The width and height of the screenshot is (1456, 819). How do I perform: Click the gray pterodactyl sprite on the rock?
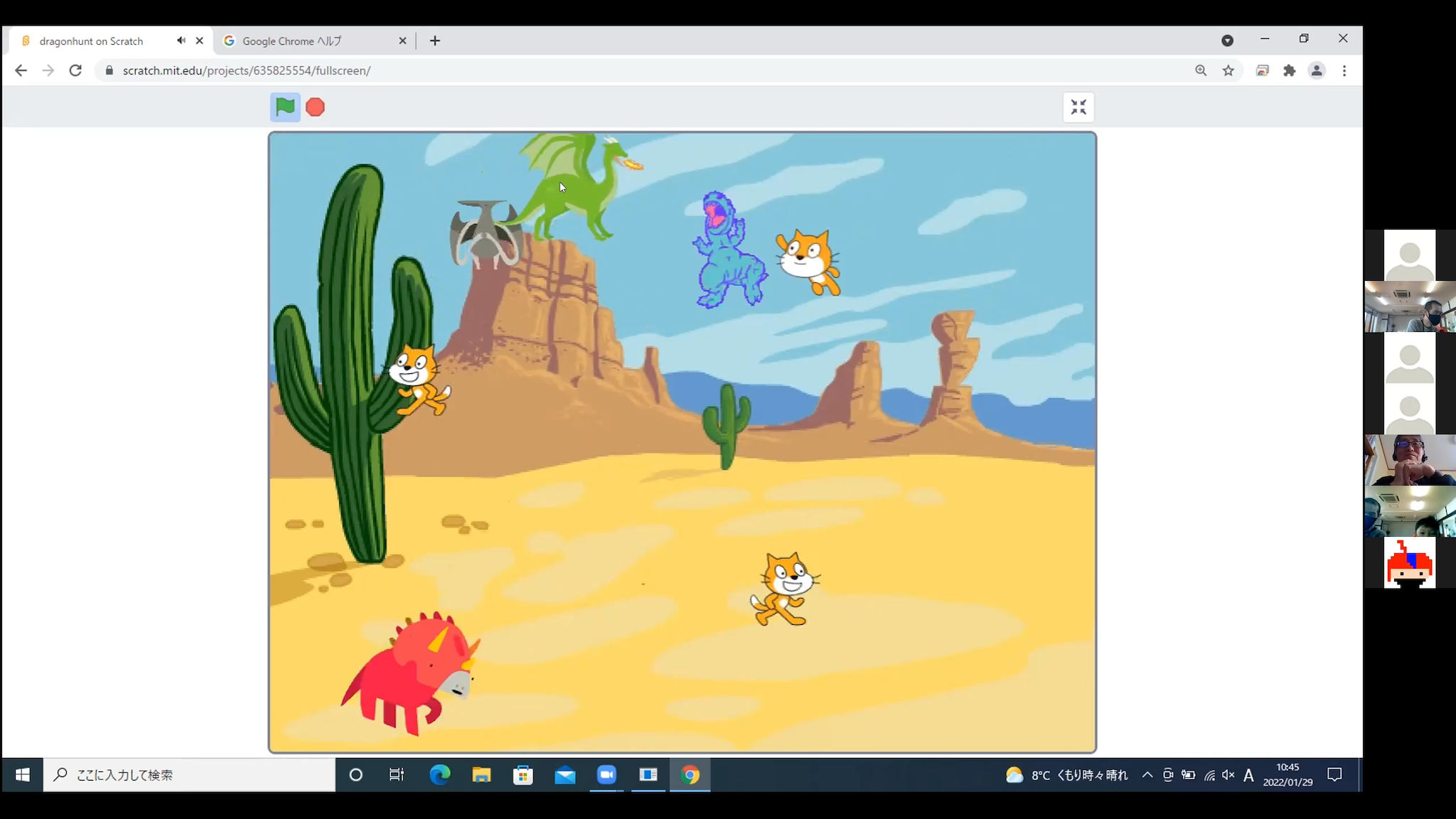click(485, 234)
